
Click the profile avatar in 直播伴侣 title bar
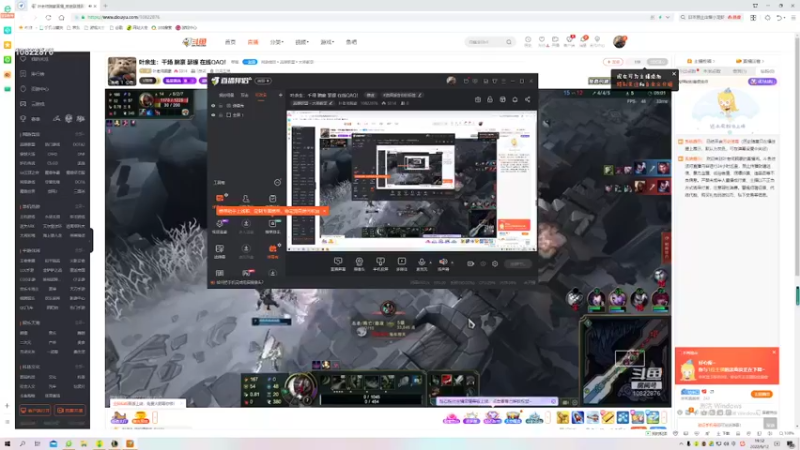[451, 81]
